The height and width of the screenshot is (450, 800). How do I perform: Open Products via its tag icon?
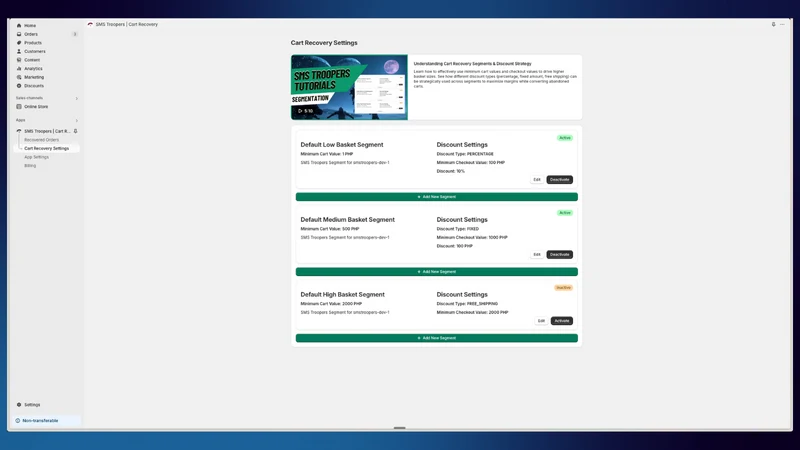point(19,43)
